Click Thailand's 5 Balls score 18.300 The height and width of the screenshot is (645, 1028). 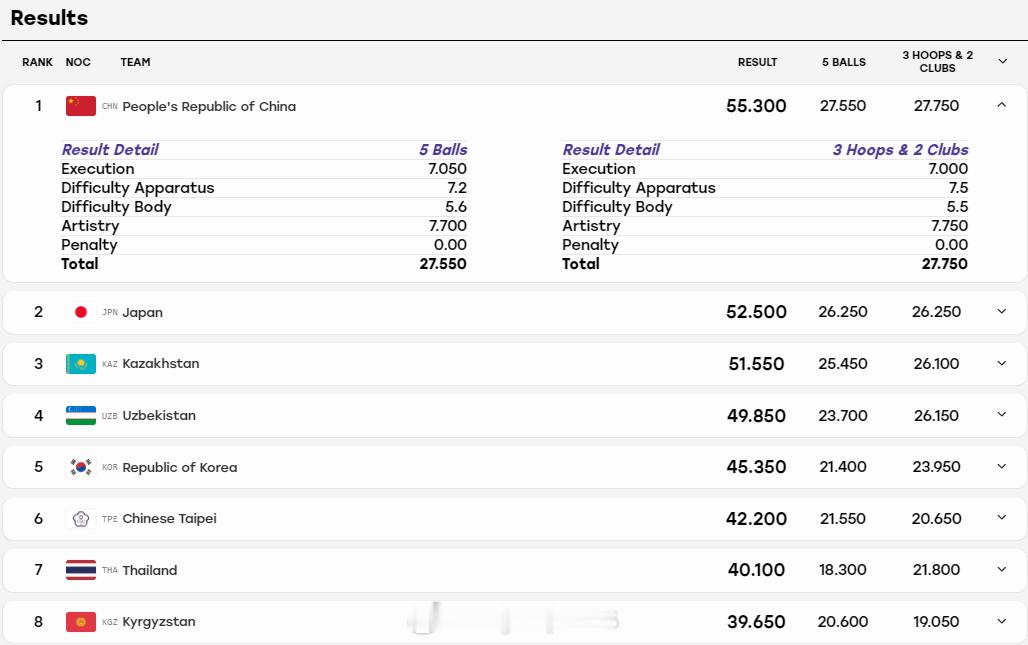coord(842,570)
